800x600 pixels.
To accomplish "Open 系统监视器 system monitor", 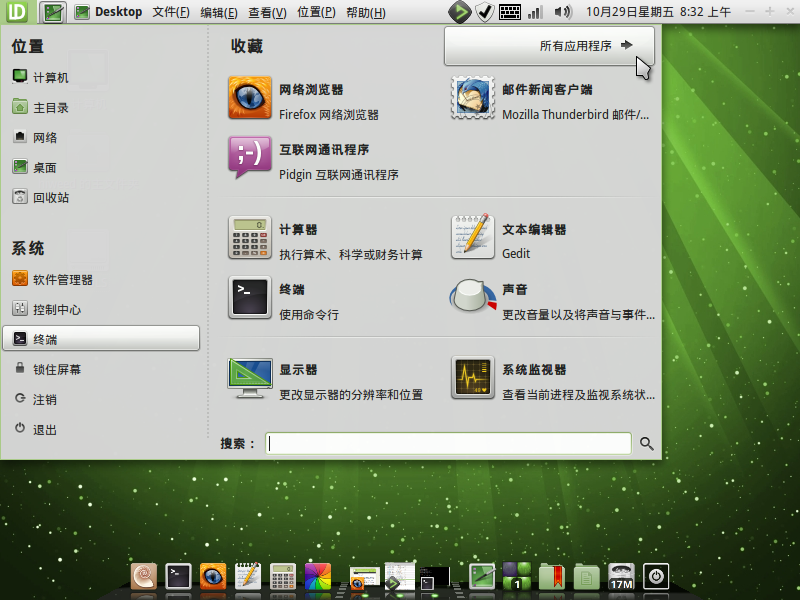I will (x=553, y=380).
